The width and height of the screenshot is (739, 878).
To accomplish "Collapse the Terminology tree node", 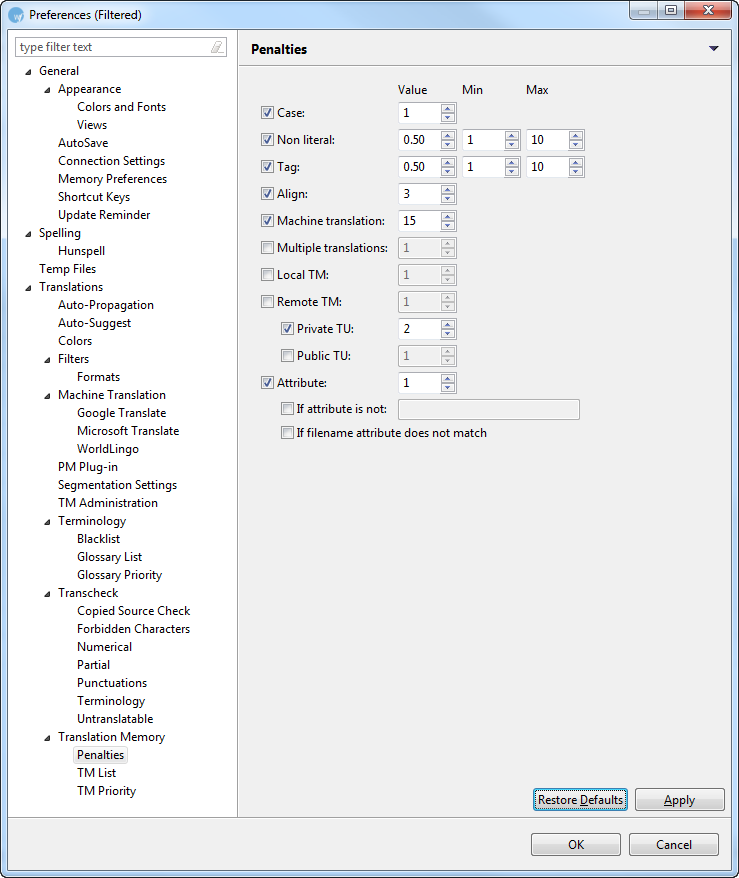I will coord(47,522).
